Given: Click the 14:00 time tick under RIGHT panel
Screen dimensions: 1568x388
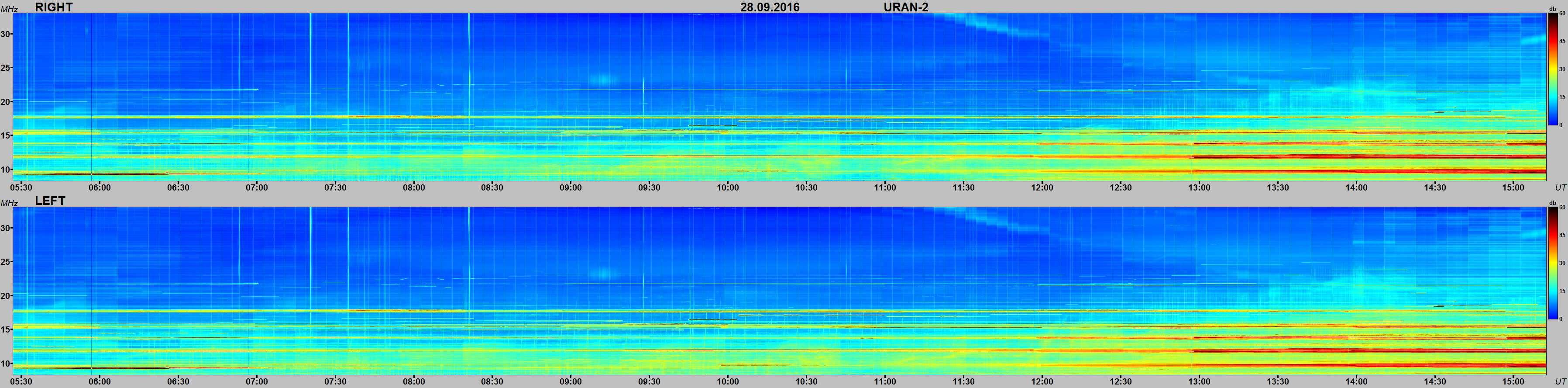Looking at the screenshot, I should (1356, 187).
